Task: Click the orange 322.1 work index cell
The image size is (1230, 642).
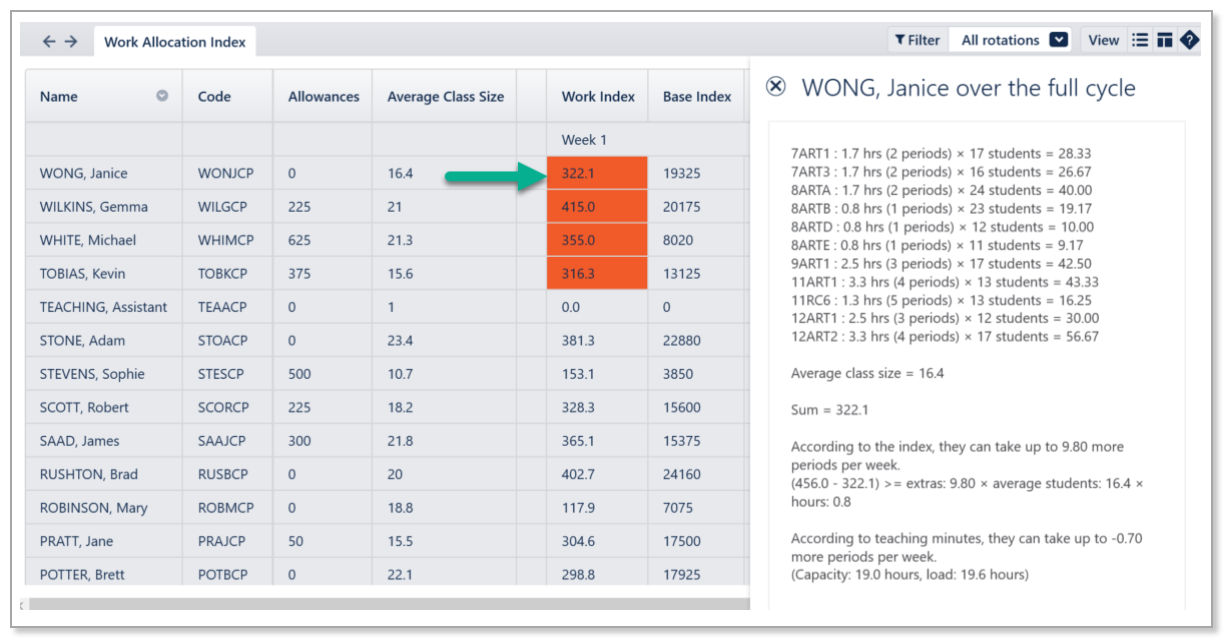Action: [597, 173]
